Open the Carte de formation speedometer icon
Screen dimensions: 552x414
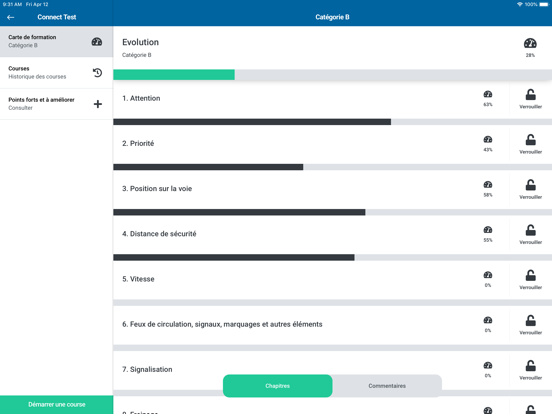[97, 42]
